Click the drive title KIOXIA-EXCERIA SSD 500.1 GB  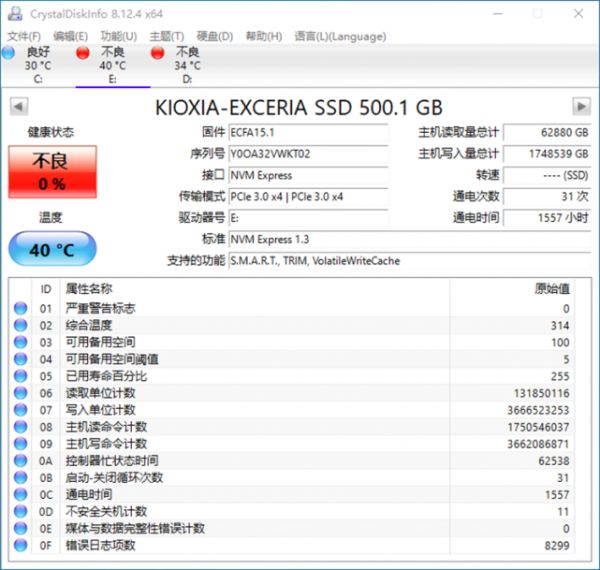pyautogui.click(x=299, y=107)
